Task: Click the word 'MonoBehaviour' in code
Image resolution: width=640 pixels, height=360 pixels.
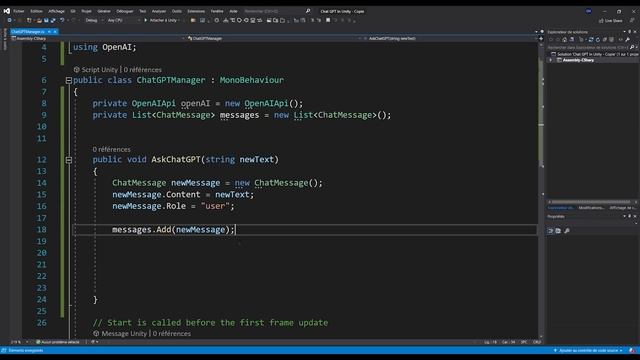Action: click(251, 80)
